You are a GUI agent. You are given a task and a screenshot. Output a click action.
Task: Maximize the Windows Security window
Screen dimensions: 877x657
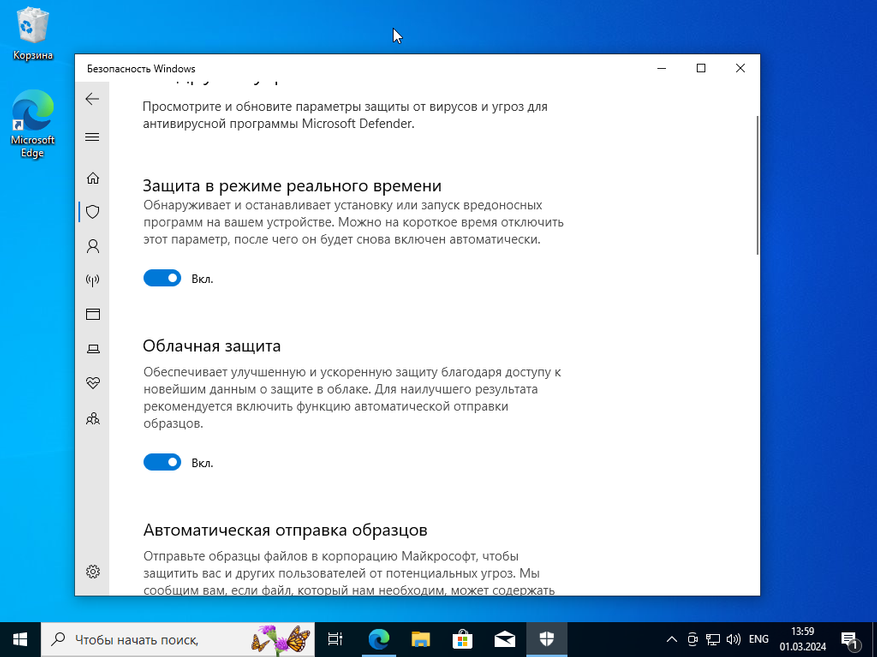(701, 68)
